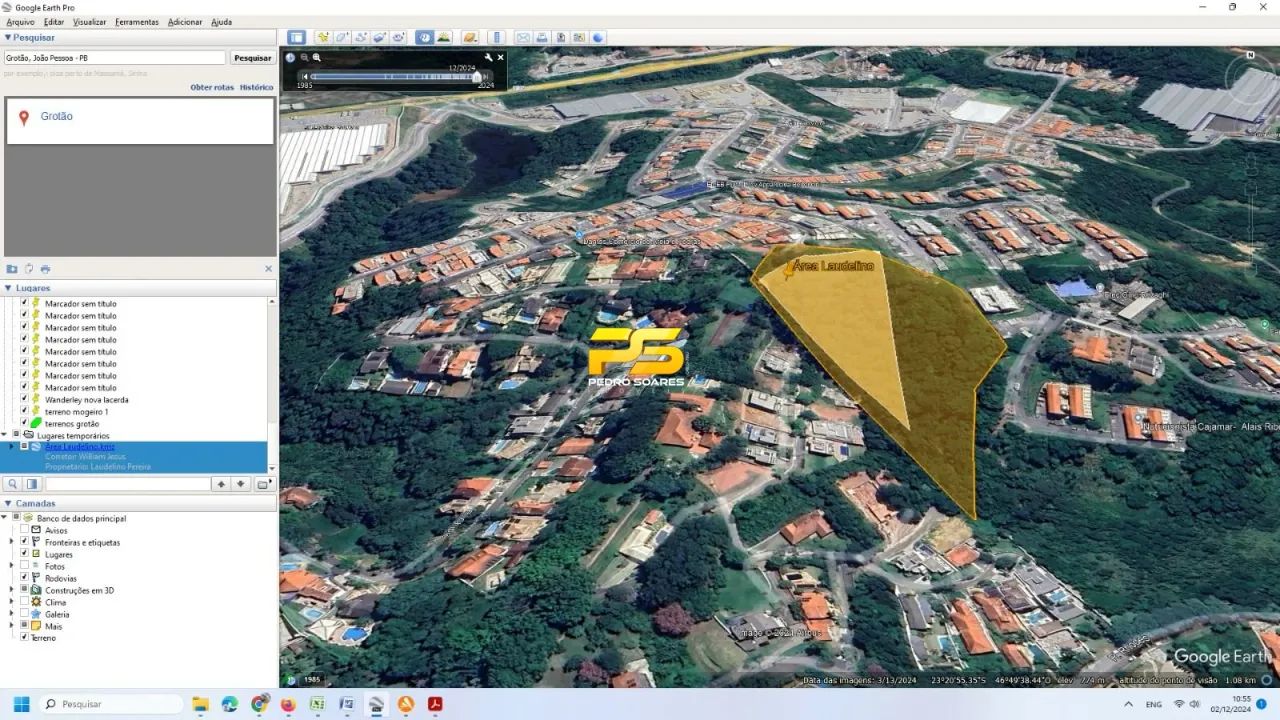Click the printer icon below search results
The width and height of the screenshot is (1280, 720).
(x=45, y=269)
